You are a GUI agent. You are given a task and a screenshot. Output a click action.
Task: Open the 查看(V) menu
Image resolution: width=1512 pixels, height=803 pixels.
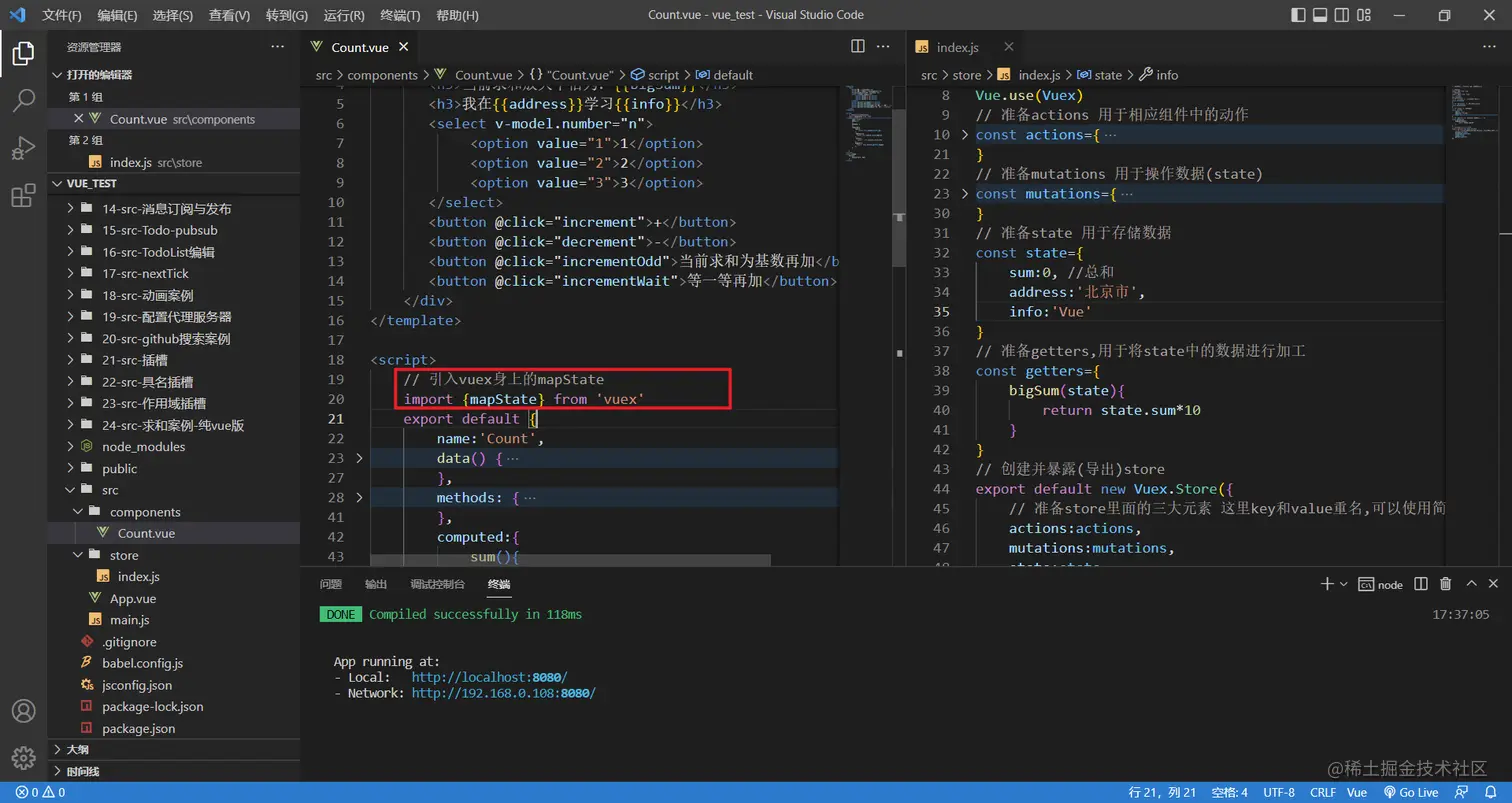point(230,15)
